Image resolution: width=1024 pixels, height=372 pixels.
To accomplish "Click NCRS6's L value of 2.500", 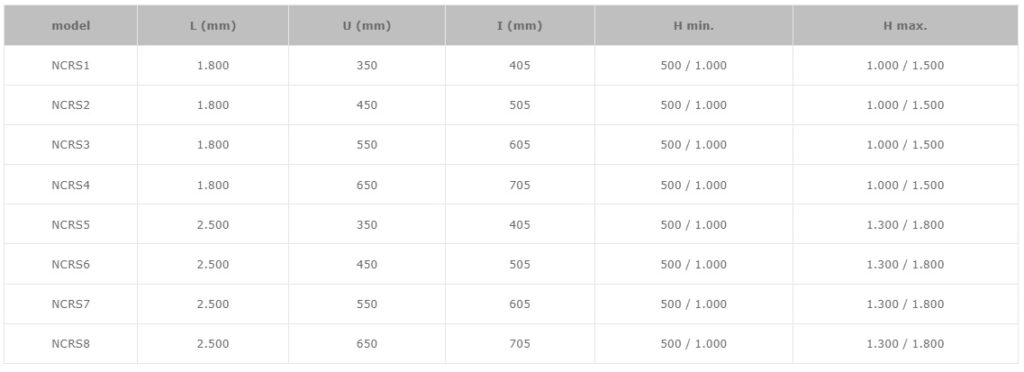I will (213, 265).
